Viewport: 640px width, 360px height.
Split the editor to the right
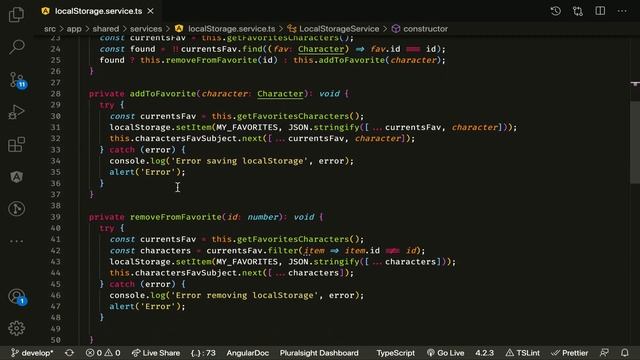[x=600, y=11]
